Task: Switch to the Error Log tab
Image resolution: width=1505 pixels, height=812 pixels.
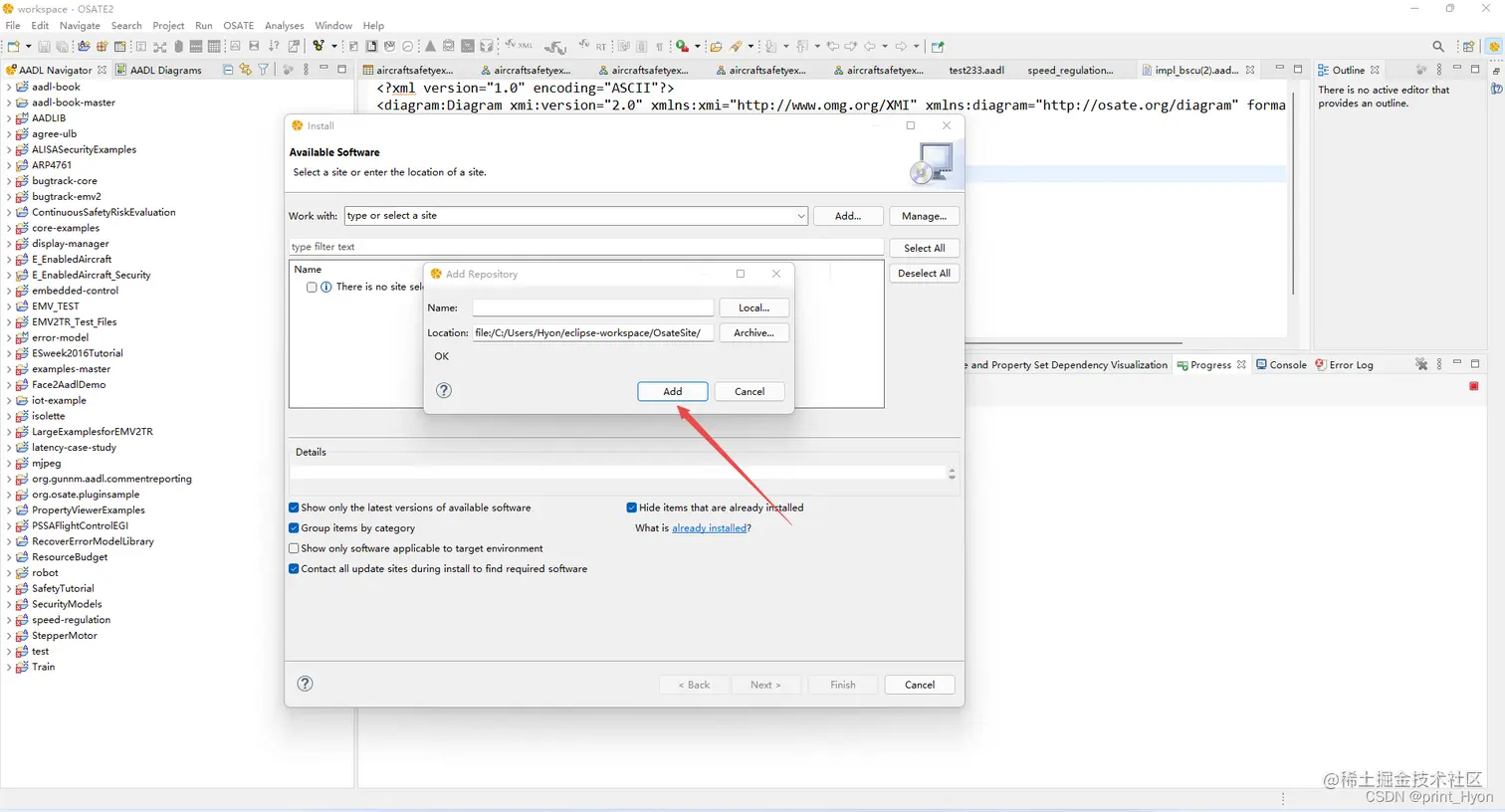Action: click(x=1344, y=365)
